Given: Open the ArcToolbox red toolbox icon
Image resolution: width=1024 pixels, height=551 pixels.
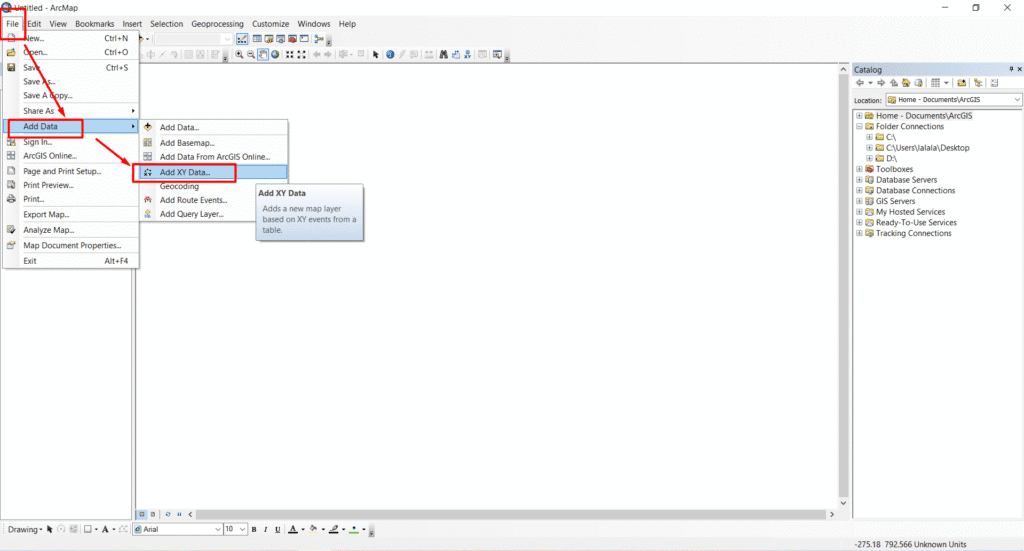Looking at the screenshot, I should (293, 39).
